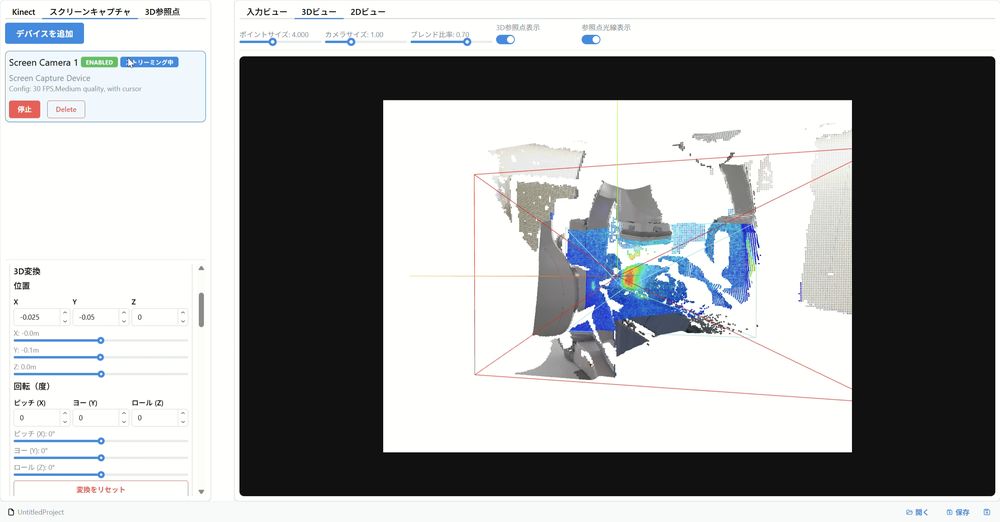The height and width of the screenshot is (522, 1000).
Task: Decrease the ピッチ (X) value with down arrow
Action: [x=64, y=421]
